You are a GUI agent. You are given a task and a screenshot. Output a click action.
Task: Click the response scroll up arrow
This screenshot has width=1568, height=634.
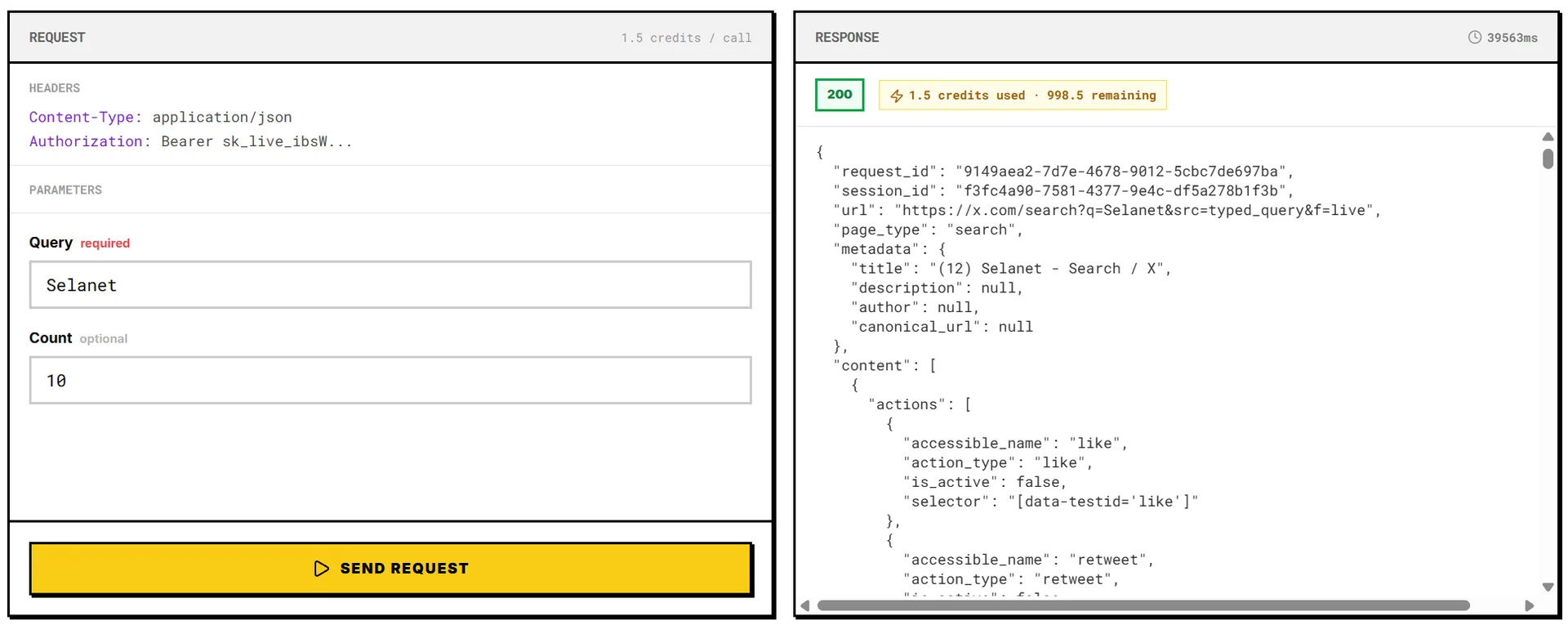1548,137
